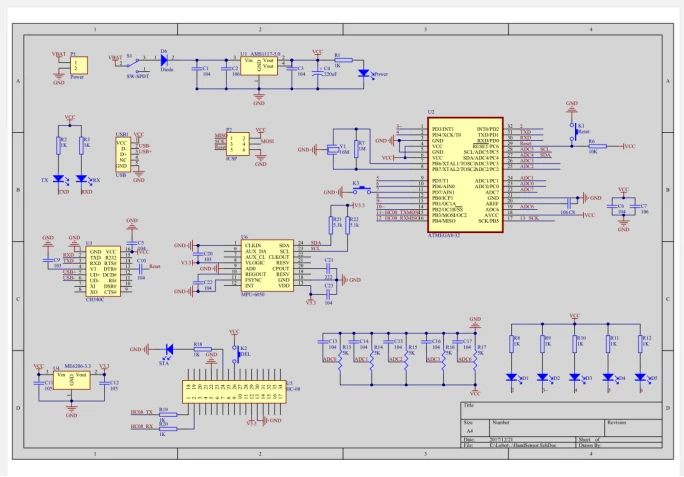Select the Size A4 cell
The height and width of the screenshot is (477, 684).
pyautogui.click(x=475, y=428)
